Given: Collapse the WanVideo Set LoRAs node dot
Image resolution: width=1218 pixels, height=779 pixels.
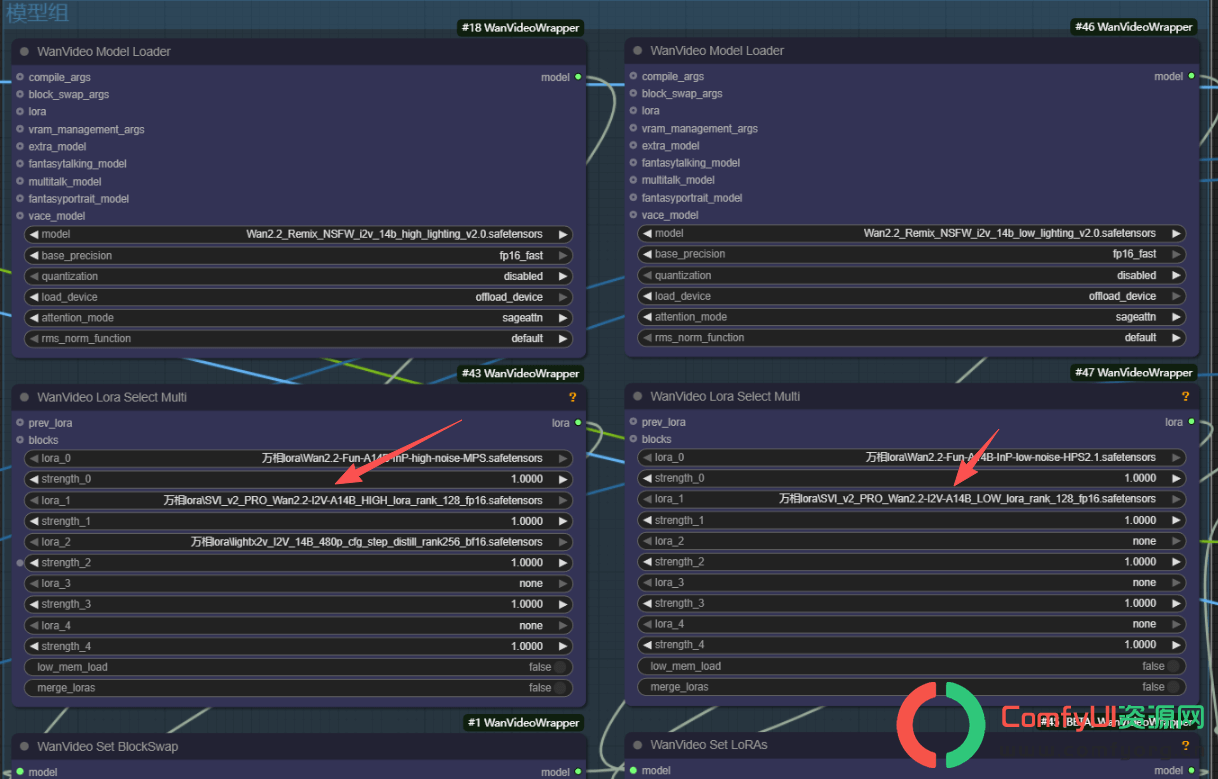Looking at the screenshot, I should tap(637, 745).
